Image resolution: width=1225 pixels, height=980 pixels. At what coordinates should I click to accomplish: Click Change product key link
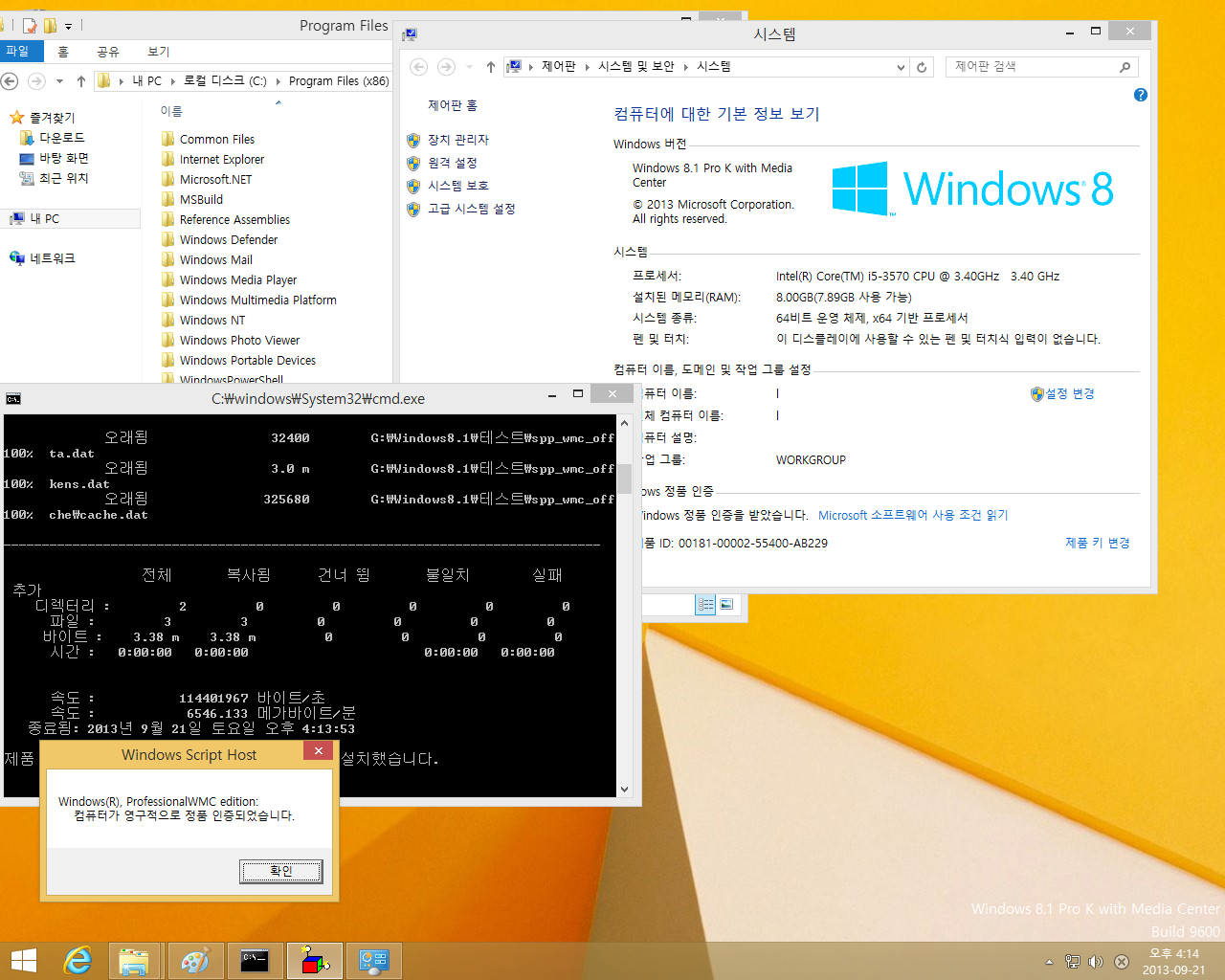pos(1098,543)
